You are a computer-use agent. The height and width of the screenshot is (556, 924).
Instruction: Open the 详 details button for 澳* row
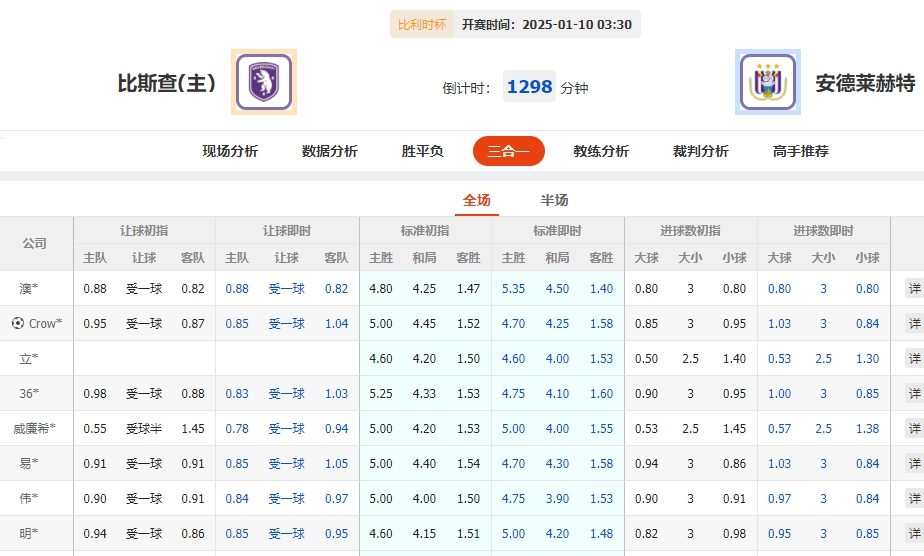click(913, 289)
